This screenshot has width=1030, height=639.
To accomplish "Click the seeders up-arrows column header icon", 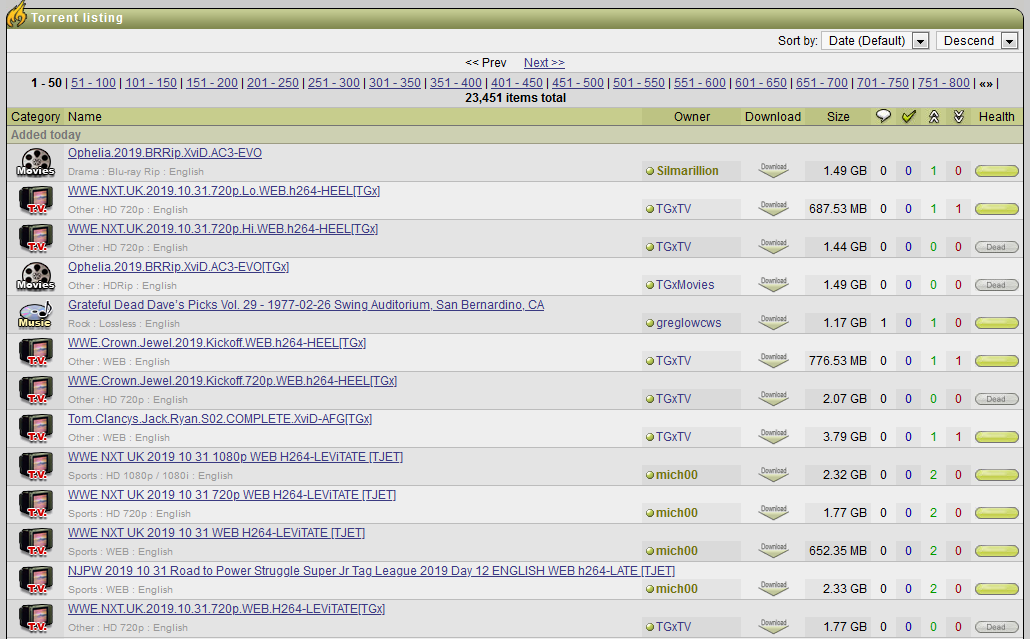I will (933, 117).
